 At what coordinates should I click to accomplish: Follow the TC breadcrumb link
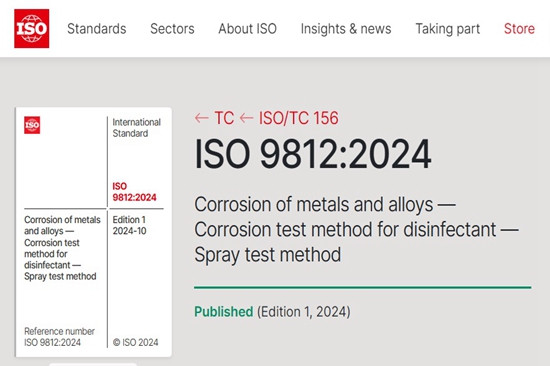pos(224,118)
